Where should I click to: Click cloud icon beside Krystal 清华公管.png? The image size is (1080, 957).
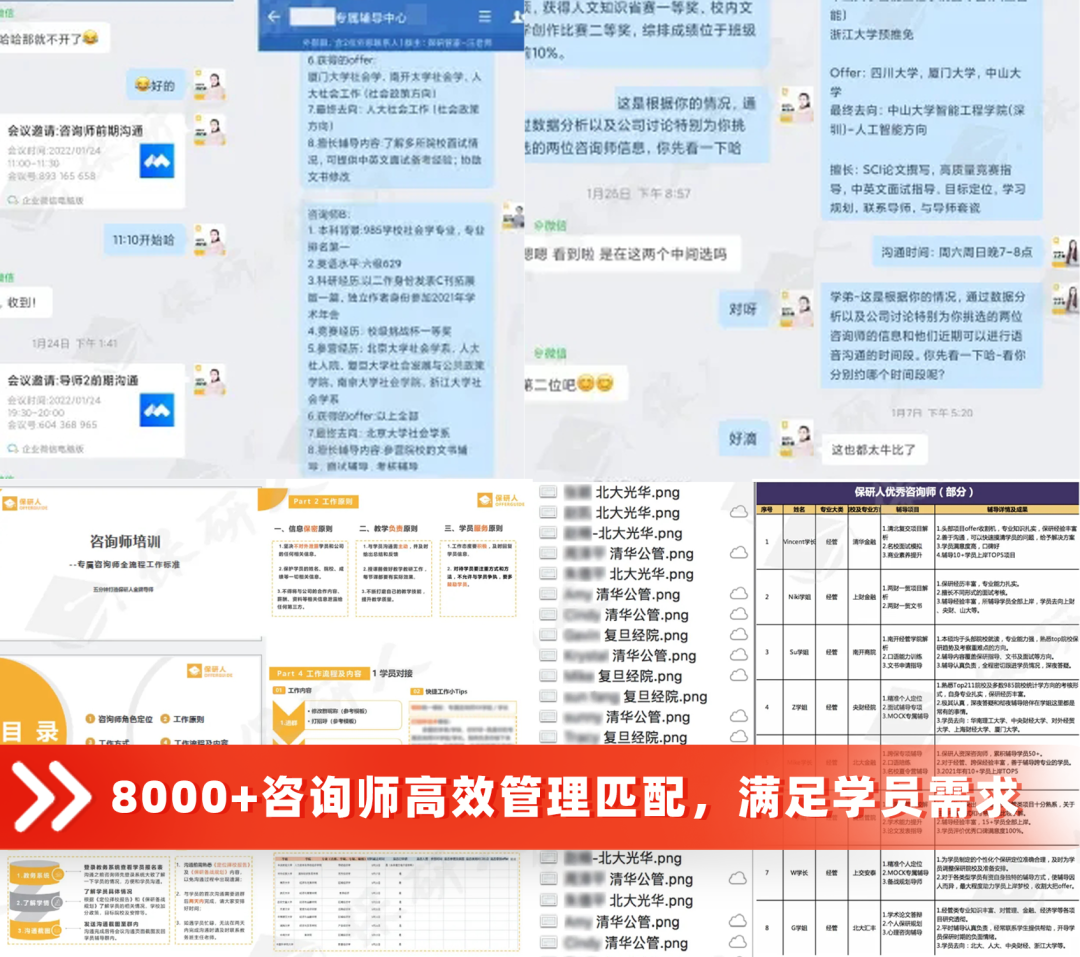pyautogui.click(x=738, y=655)
